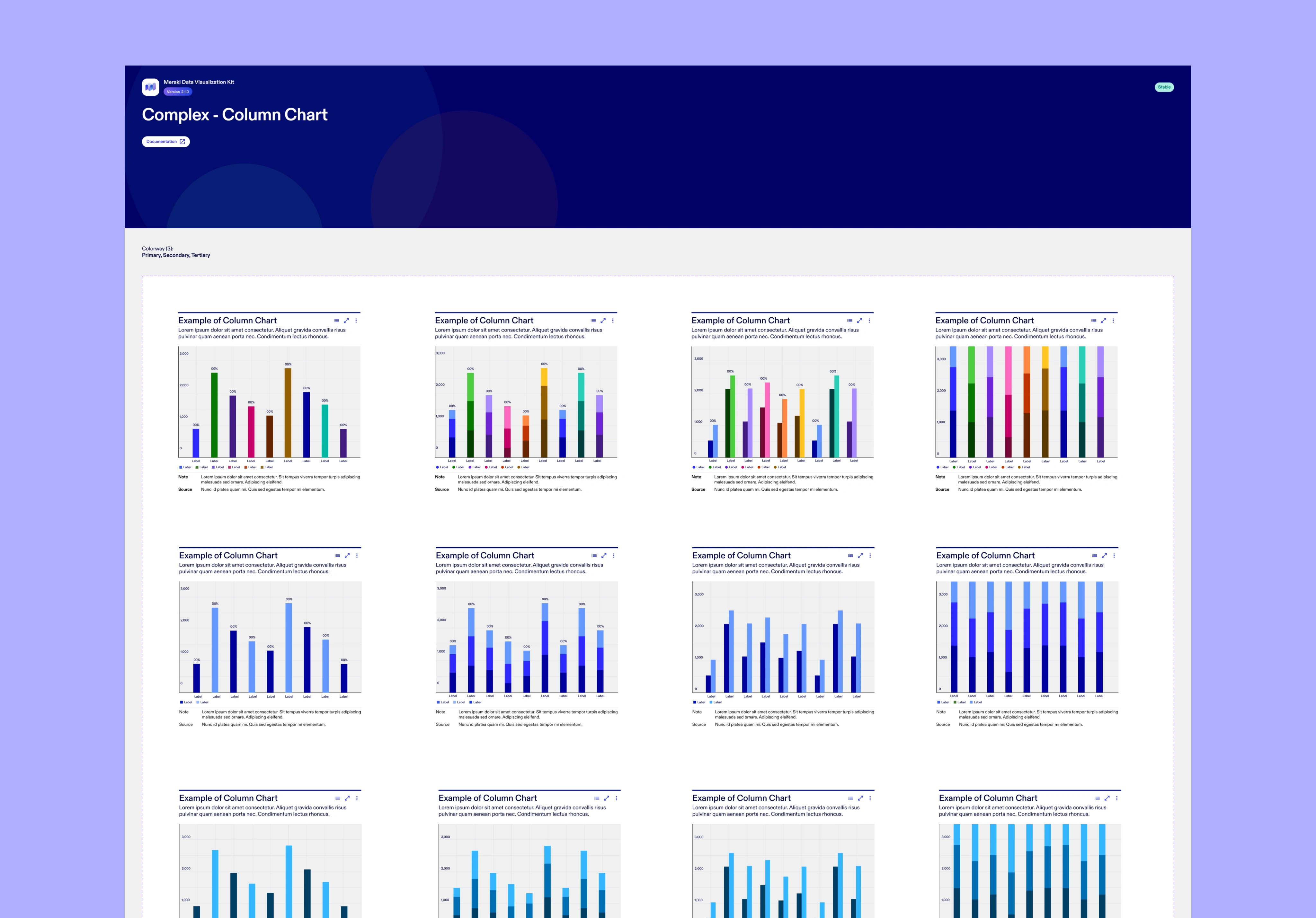This screenshot has height=918, width=1316.
Task: Open the kebab menu on the multicolor grouped column chart
Action: point(869,321)
